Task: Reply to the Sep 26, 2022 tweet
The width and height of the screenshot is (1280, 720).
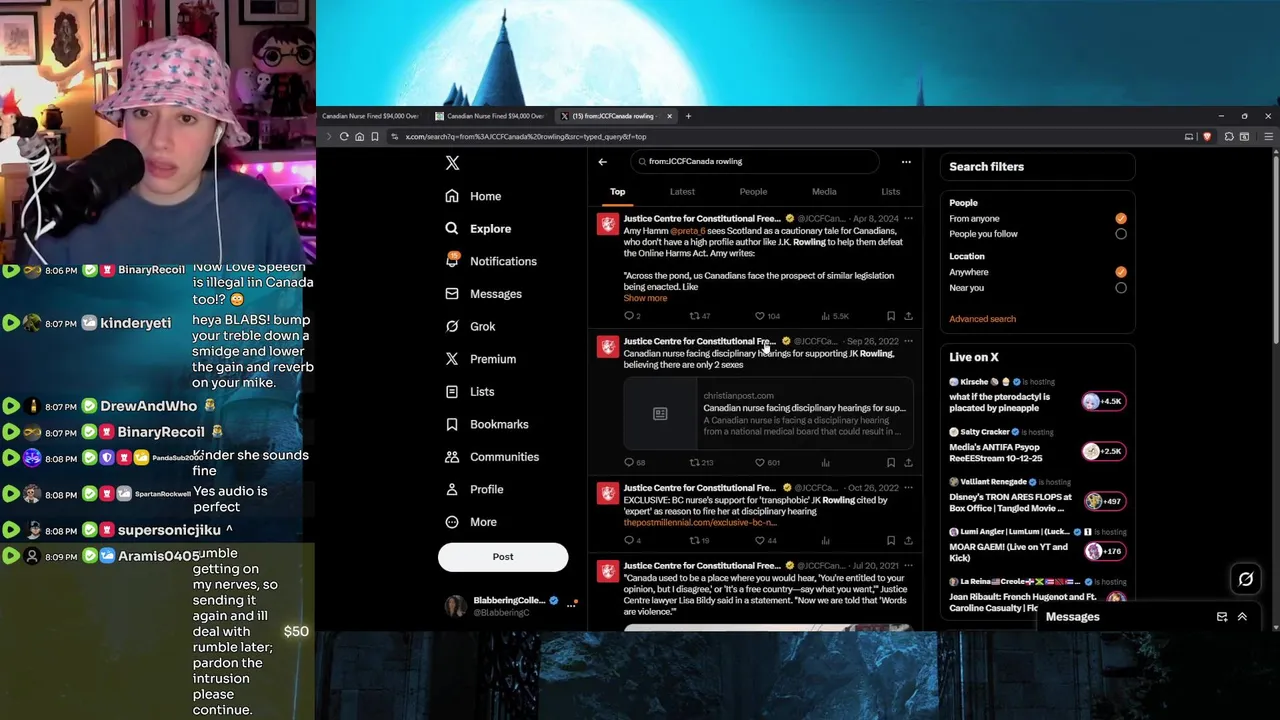Action: tap(629, 462)
